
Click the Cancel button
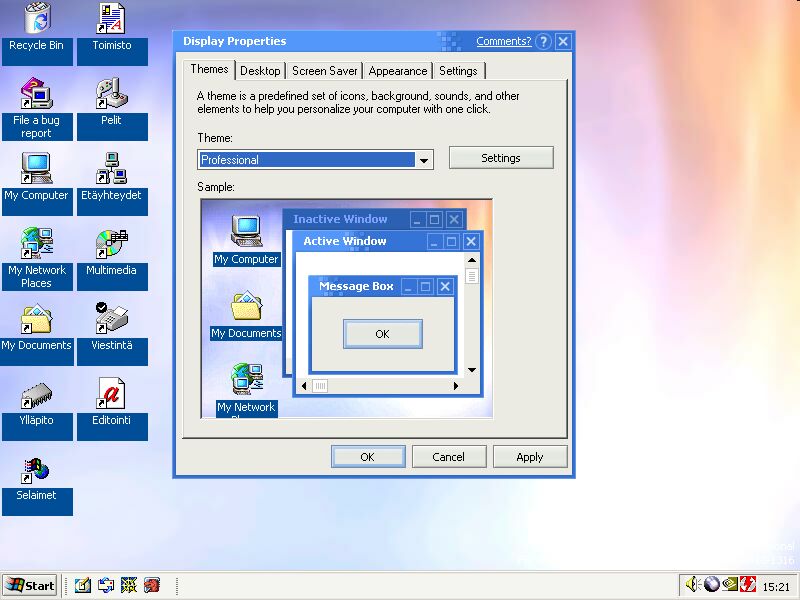pyautogui.click(x=448, y=457)
